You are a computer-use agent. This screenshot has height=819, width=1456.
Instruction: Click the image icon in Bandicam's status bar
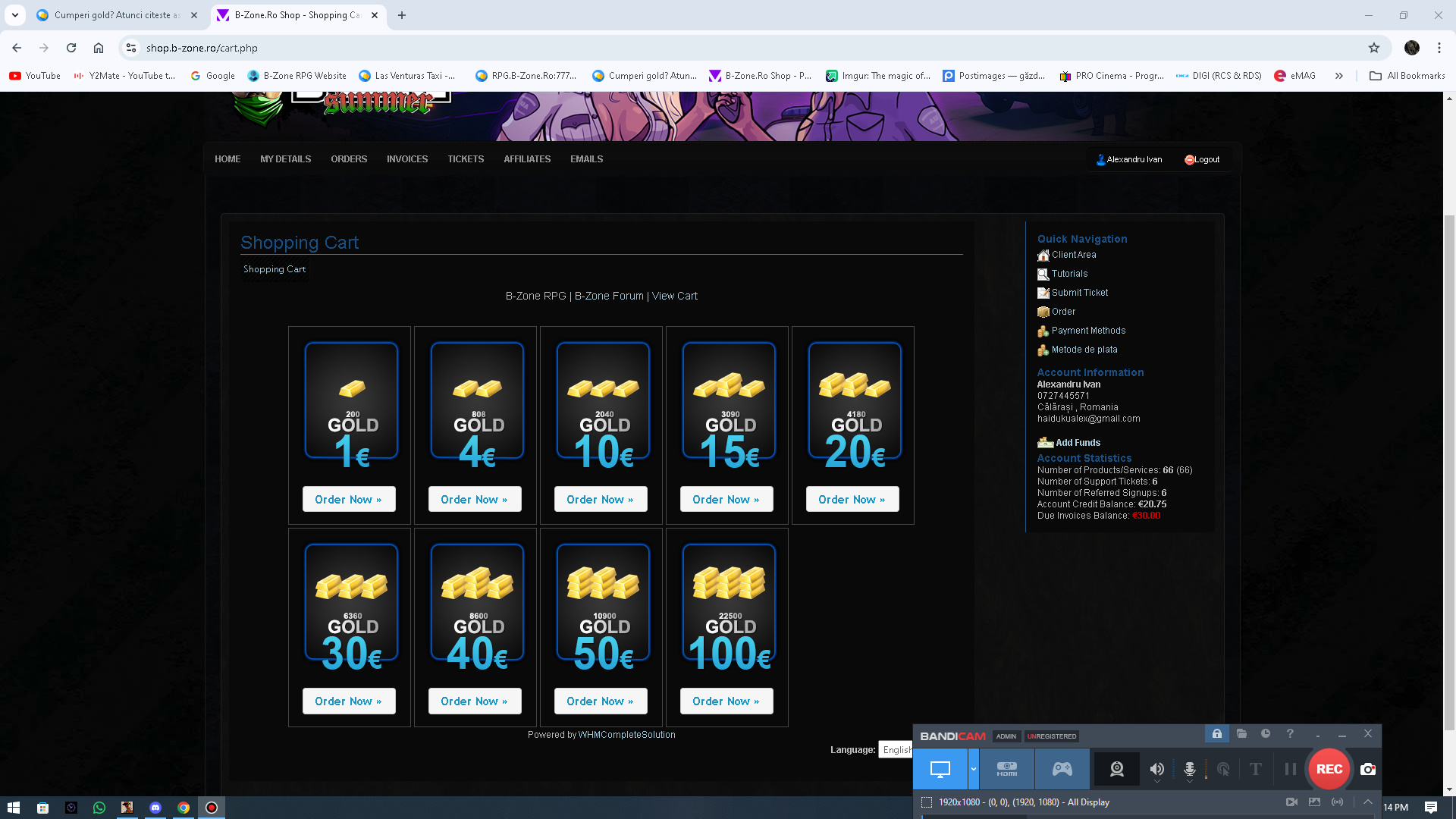pyautogui.click(x=1315, y=802)
